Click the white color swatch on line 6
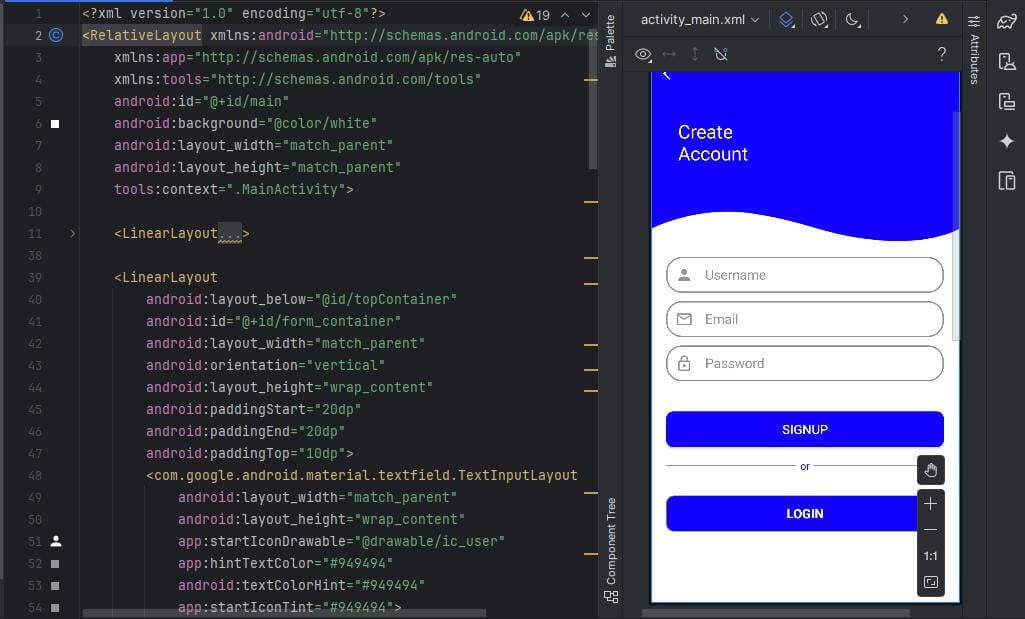 click(x=55, y=123)
